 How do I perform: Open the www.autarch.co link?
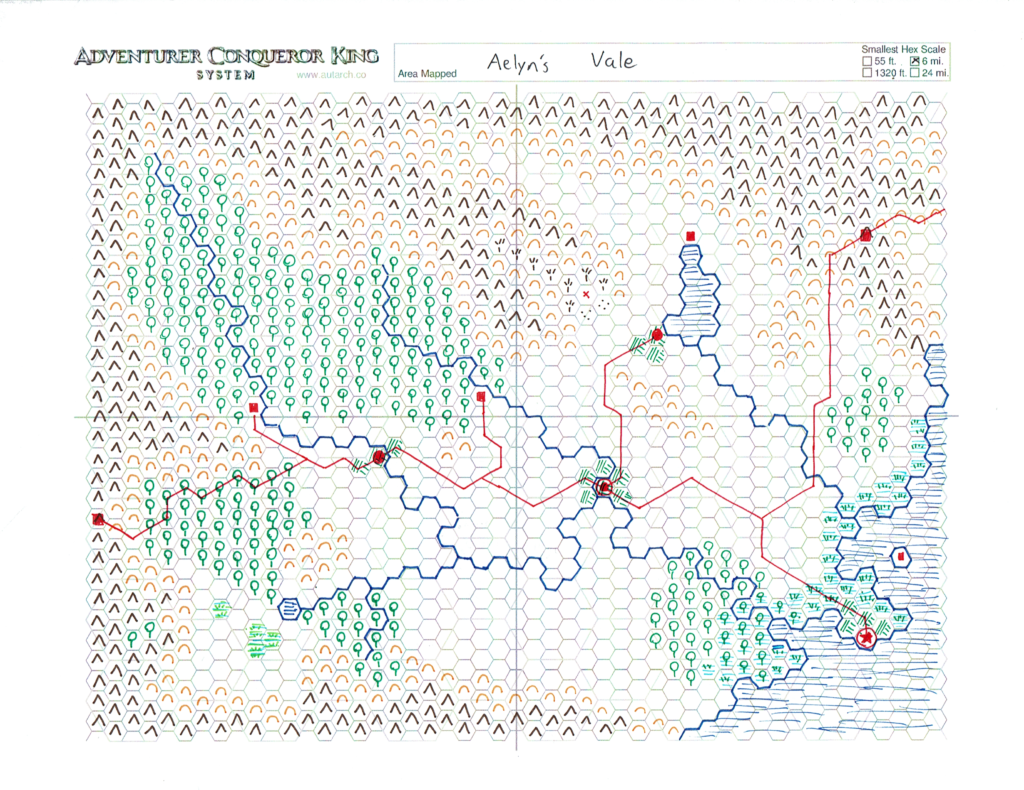tap(331, 74)
